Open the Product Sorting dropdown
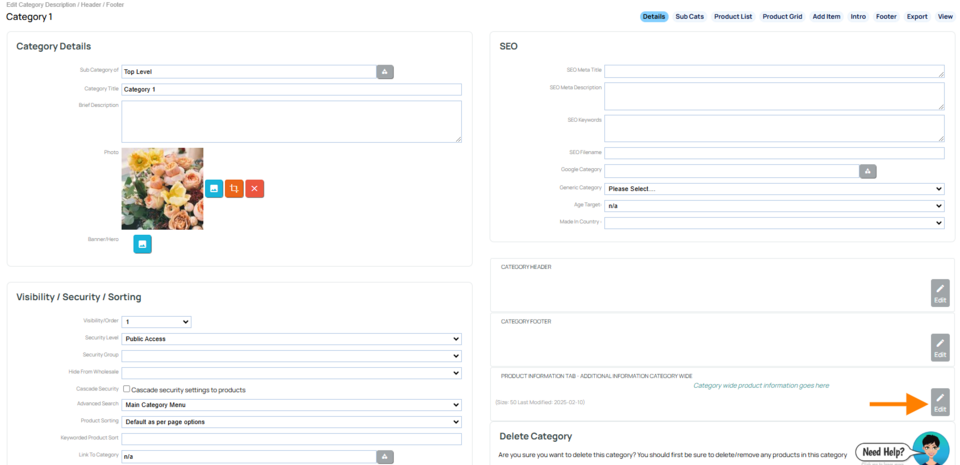Screen dimensions: 960x465 tap(291, 422)
